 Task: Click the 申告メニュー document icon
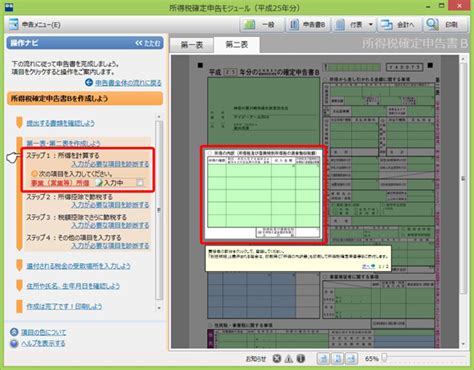[x=13, y=25]
